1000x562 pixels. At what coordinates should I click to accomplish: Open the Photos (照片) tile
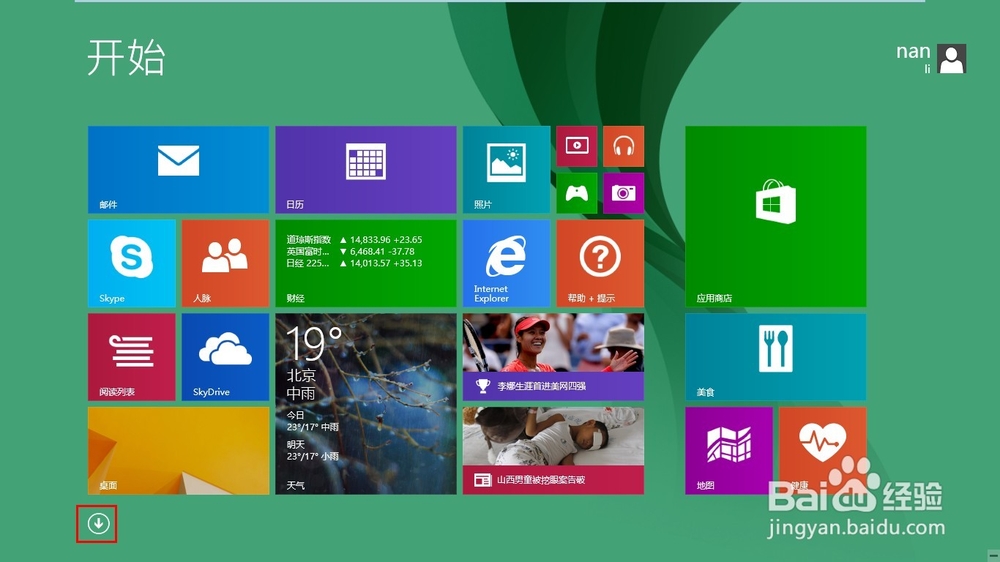click(506, 170)
